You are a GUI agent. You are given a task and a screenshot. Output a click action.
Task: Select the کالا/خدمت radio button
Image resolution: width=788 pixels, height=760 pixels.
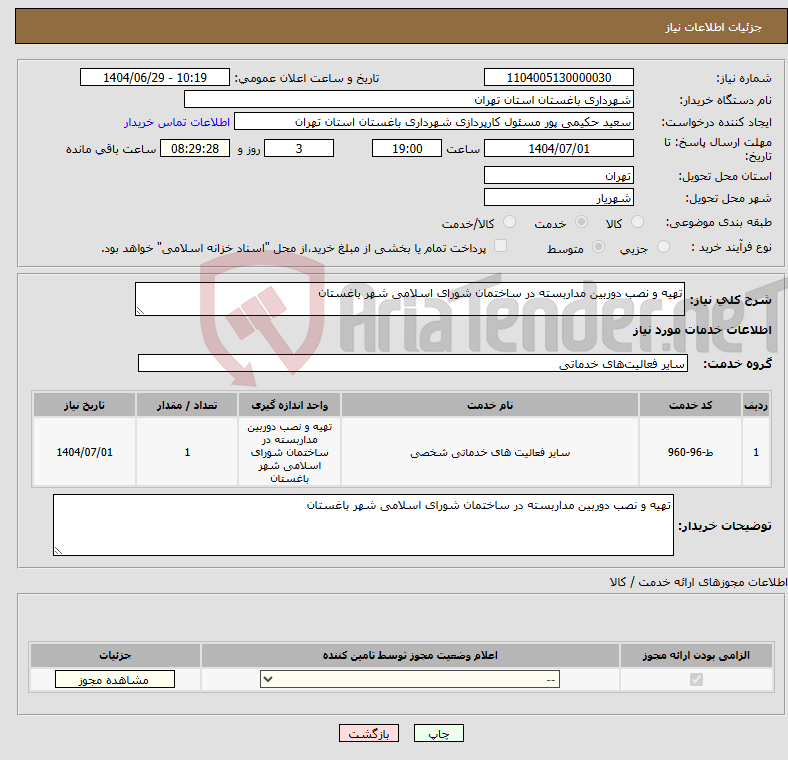click(x=509, y=222)
